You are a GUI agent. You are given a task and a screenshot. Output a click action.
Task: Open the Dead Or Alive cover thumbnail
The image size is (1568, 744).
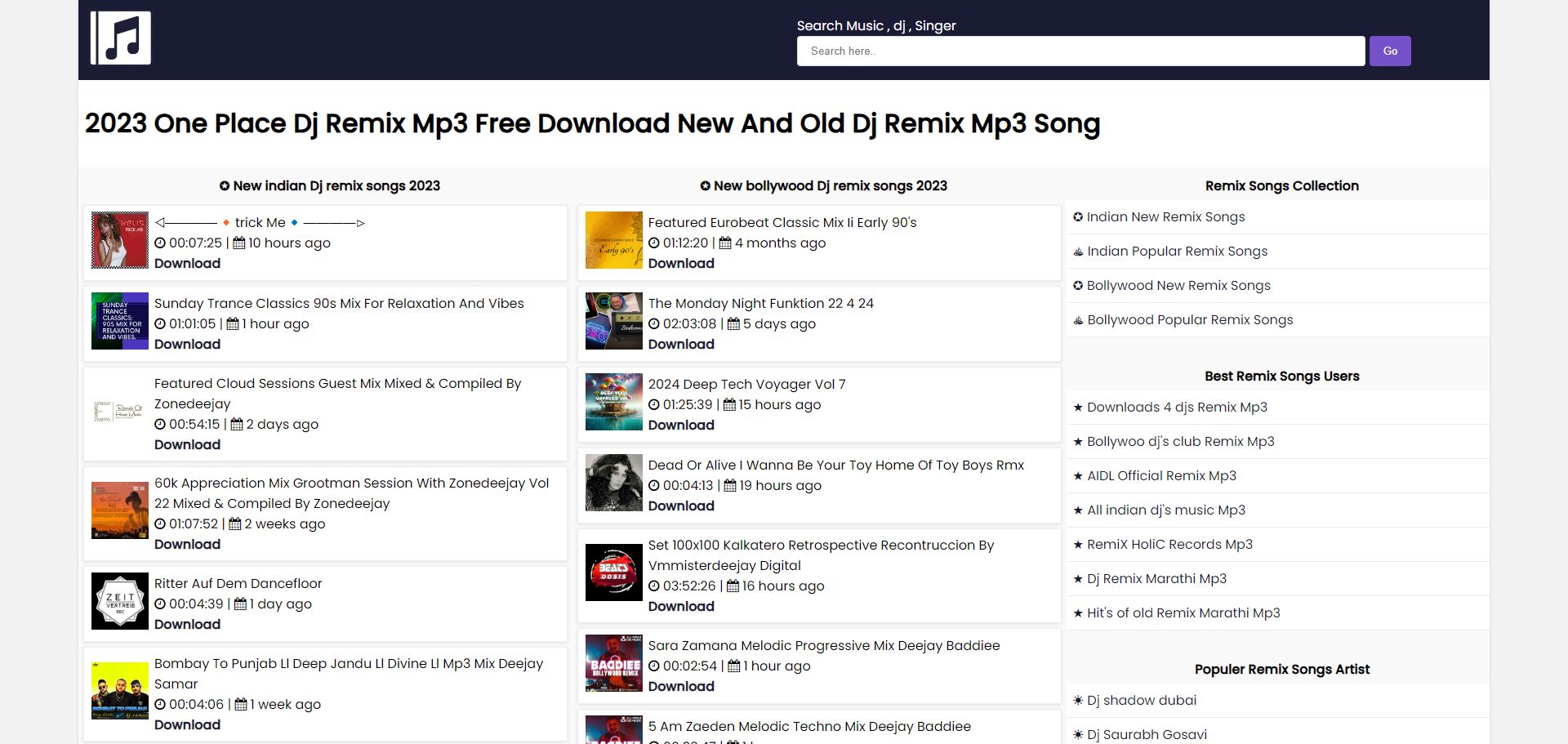[614, 483]
